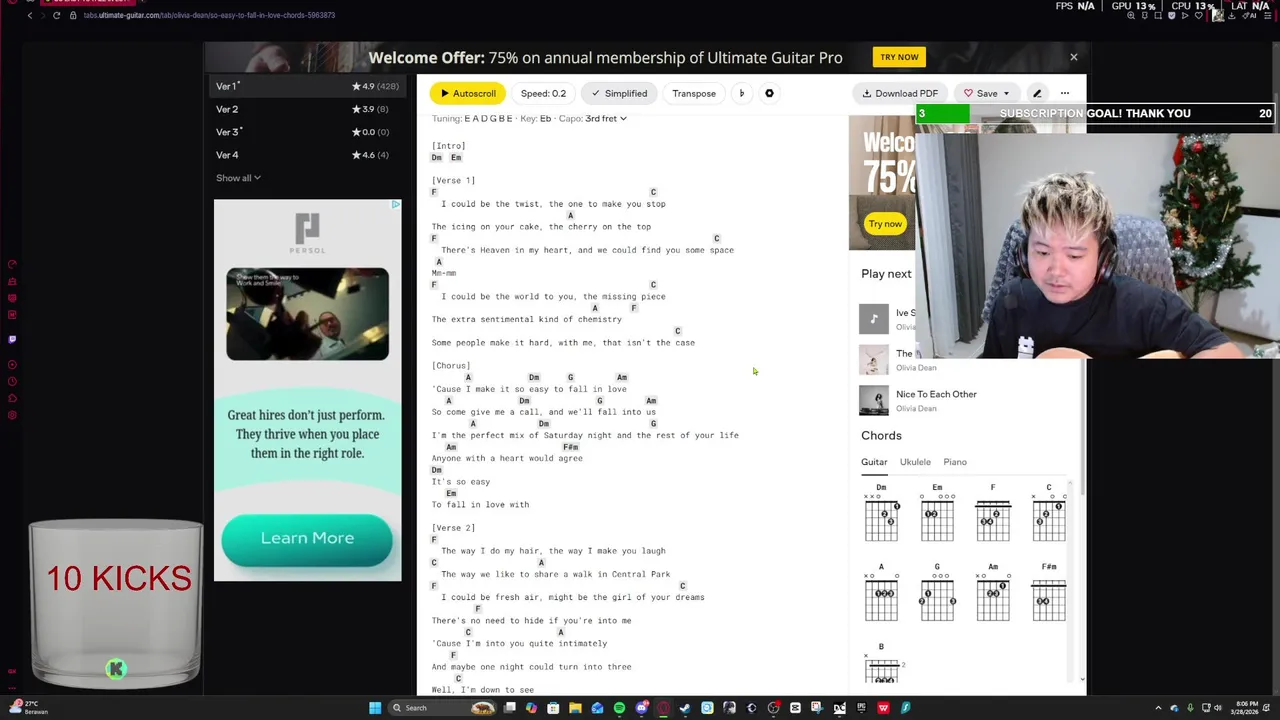
Task: Save tab to favorites
Action: [980, 93]
